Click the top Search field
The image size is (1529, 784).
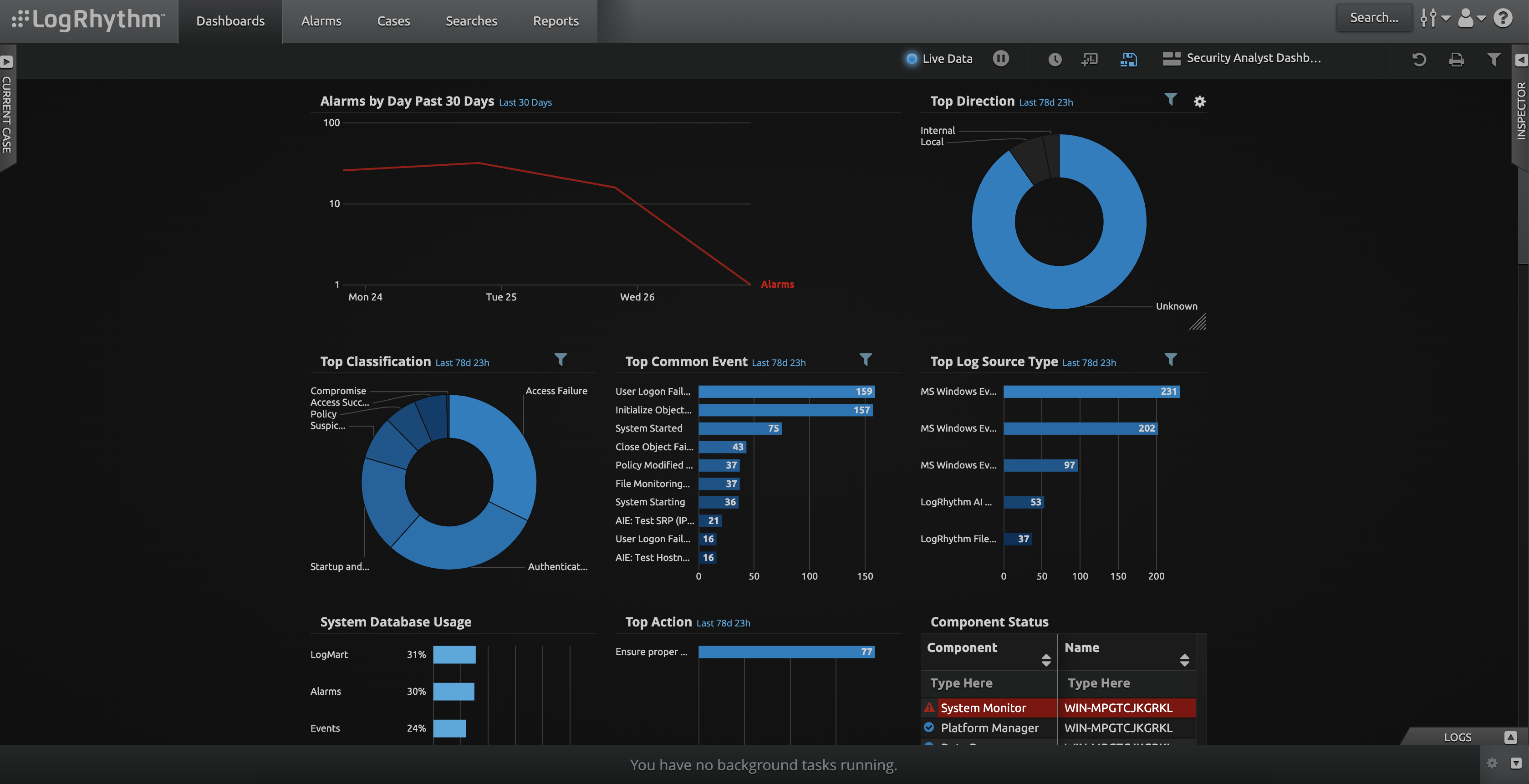(1374, 17)
